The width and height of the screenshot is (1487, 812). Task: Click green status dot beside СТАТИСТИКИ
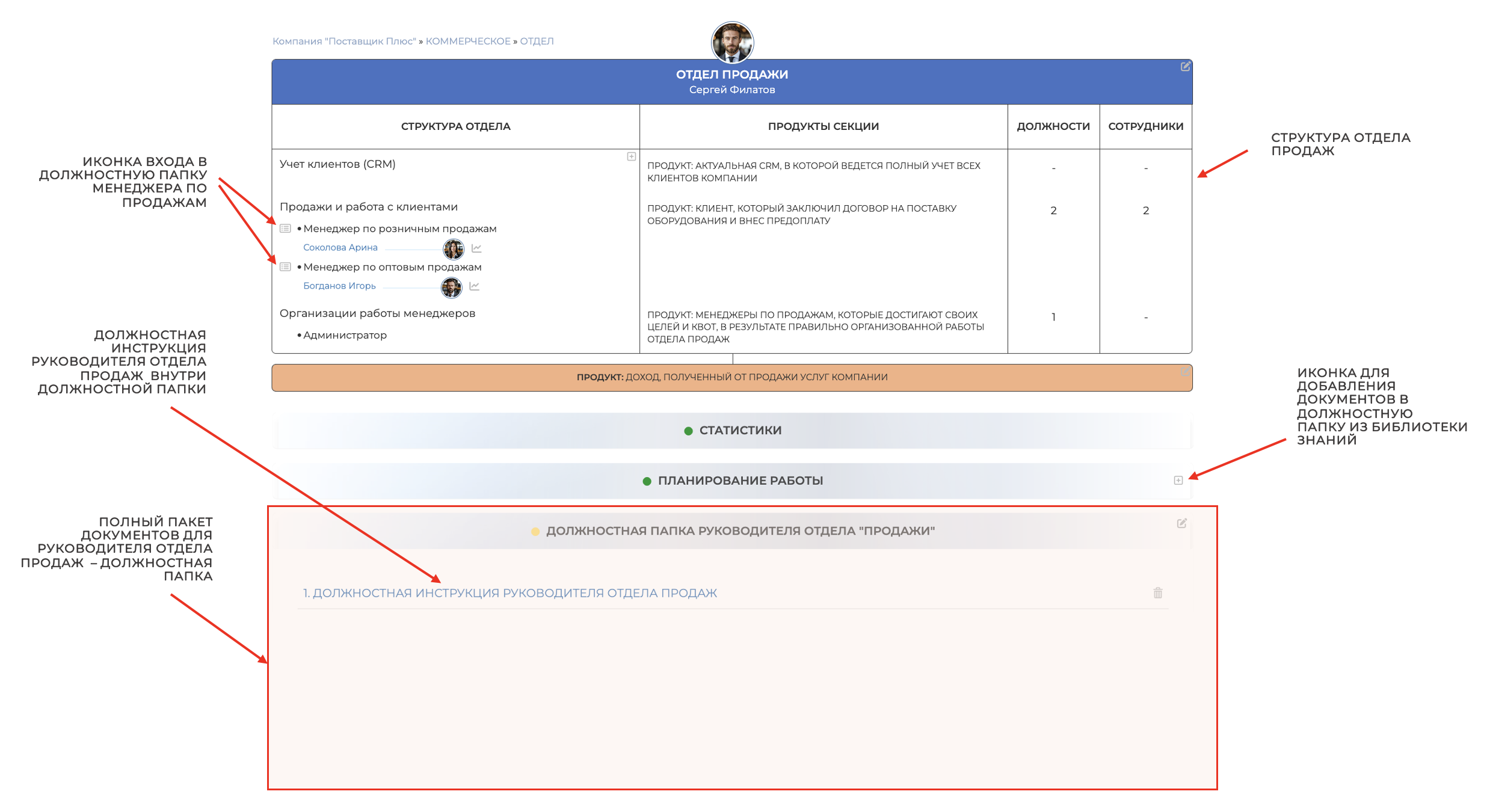pyautogui.click(x=689, y=431)
